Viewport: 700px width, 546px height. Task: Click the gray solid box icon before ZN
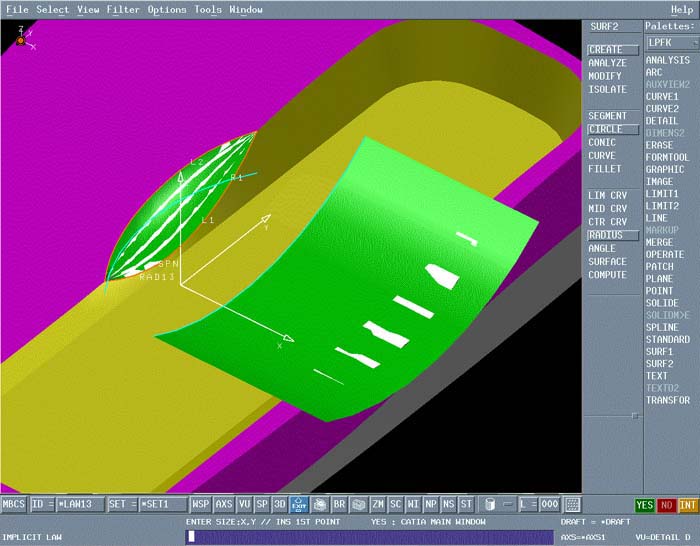pos(359,504)
